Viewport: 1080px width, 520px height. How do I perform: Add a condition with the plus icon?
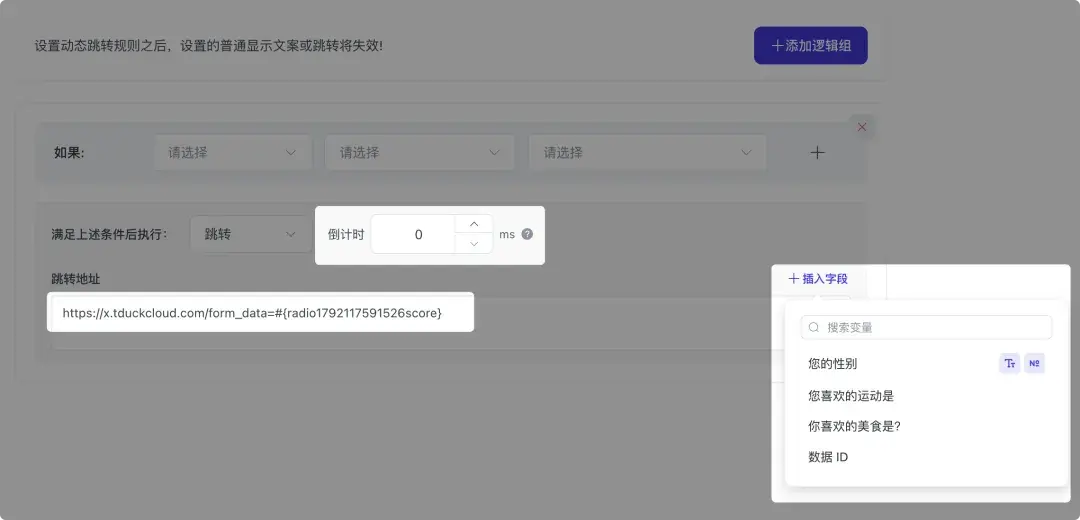click(817, 153)
